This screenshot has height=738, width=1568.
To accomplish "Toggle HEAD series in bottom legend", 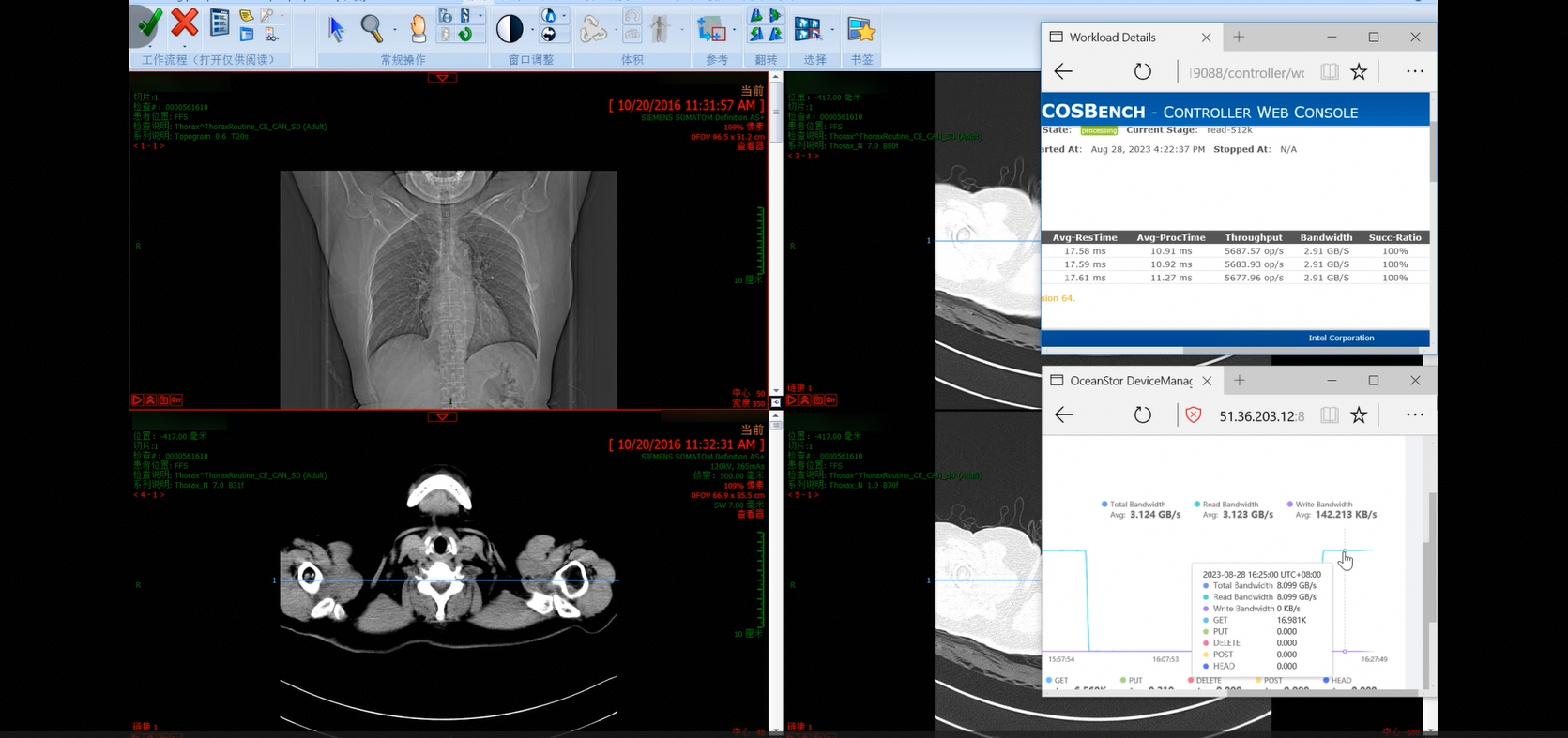I will point(1337,681).
